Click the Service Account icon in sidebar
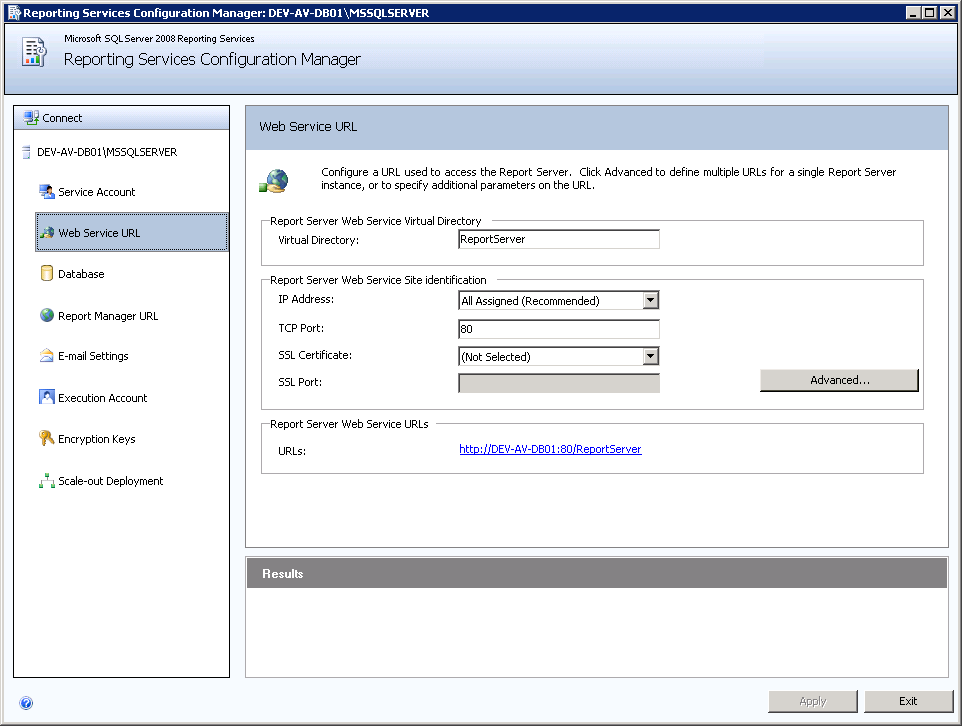This screenshot has height=726, width=962. coord(46,192)
